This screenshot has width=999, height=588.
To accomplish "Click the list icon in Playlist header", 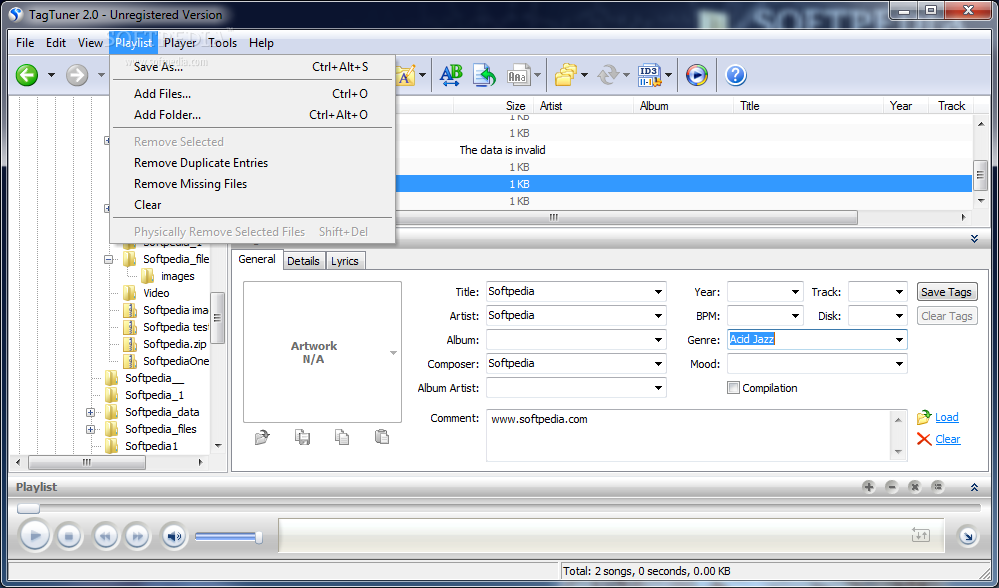I will 938,487.
